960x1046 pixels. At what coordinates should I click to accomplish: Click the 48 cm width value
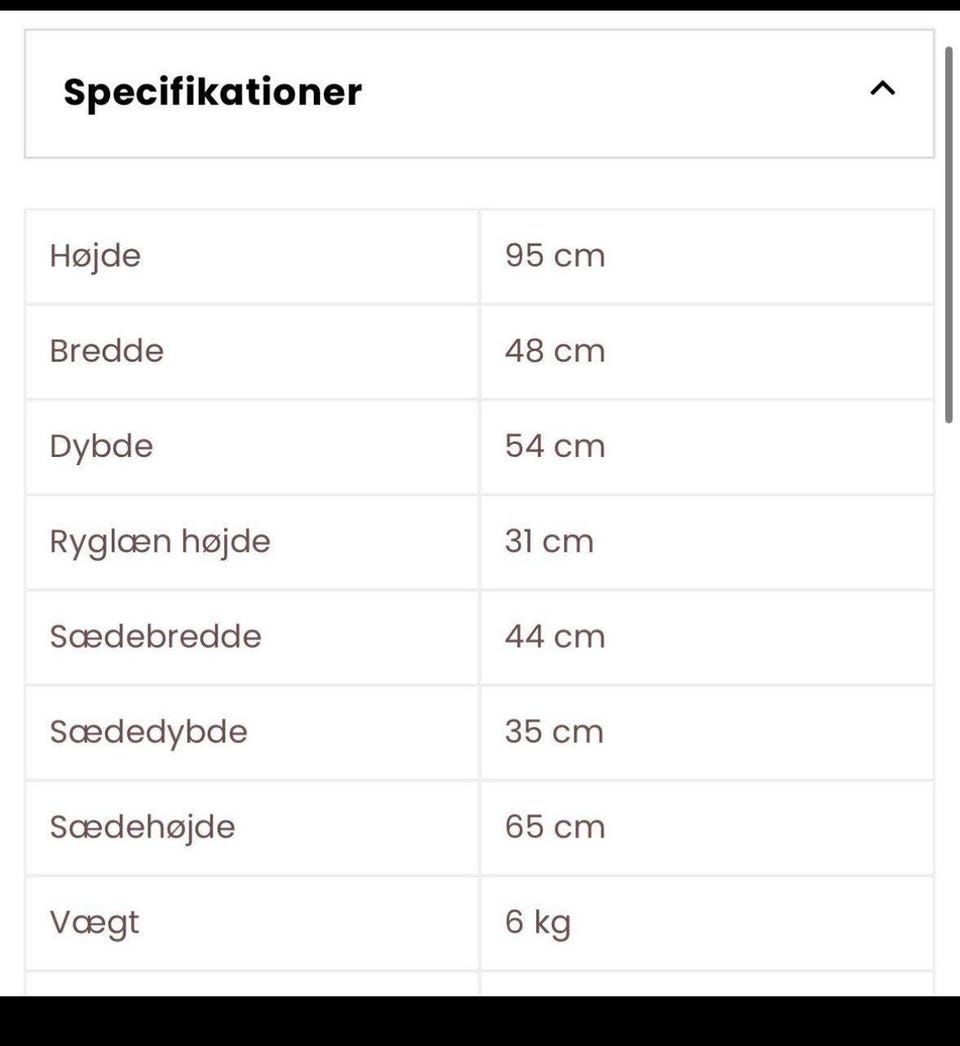click(555, 351)
